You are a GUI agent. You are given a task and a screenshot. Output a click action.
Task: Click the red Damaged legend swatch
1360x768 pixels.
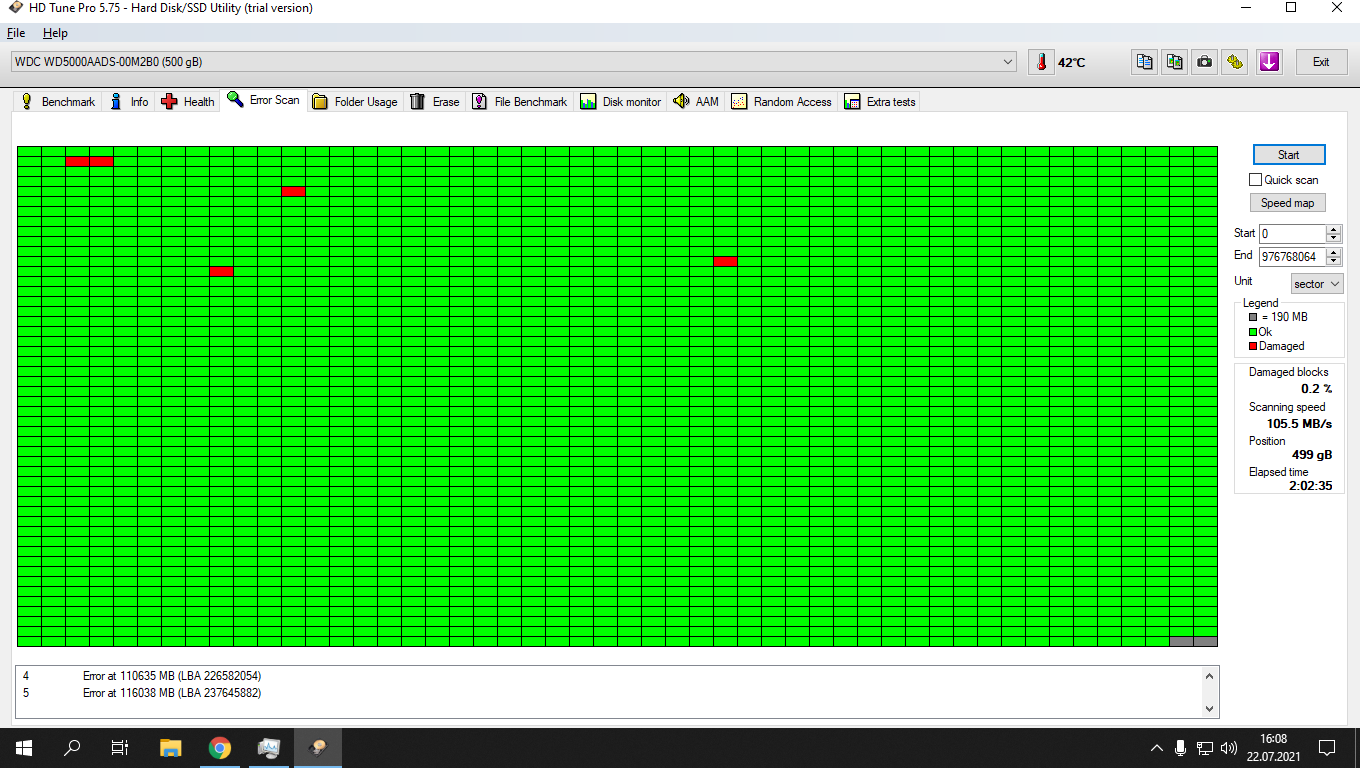1253,346
